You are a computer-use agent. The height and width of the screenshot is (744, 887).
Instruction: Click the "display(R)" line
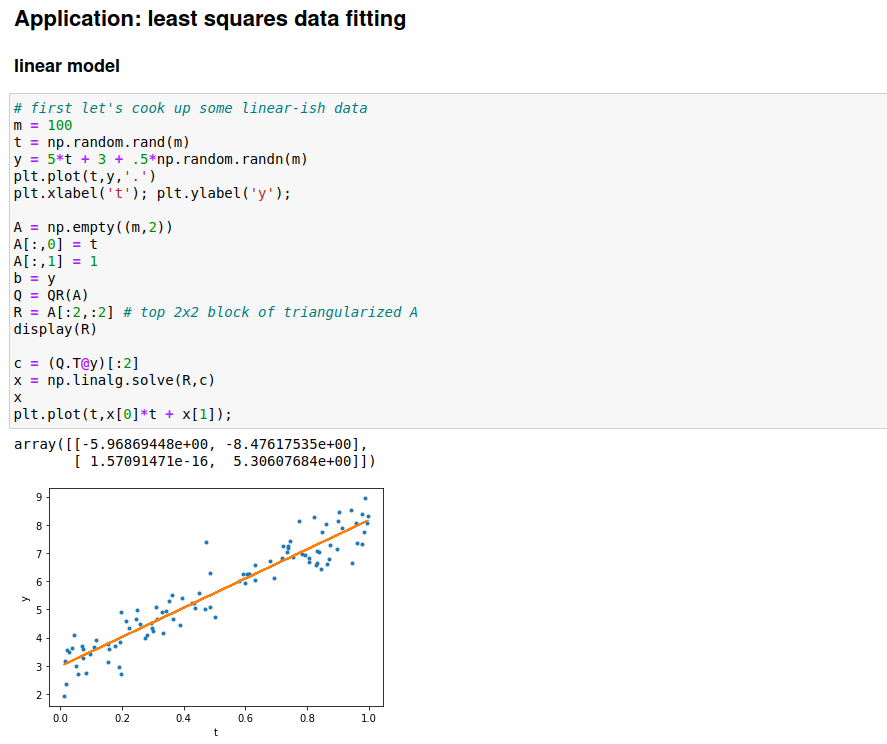click(55, 329)
